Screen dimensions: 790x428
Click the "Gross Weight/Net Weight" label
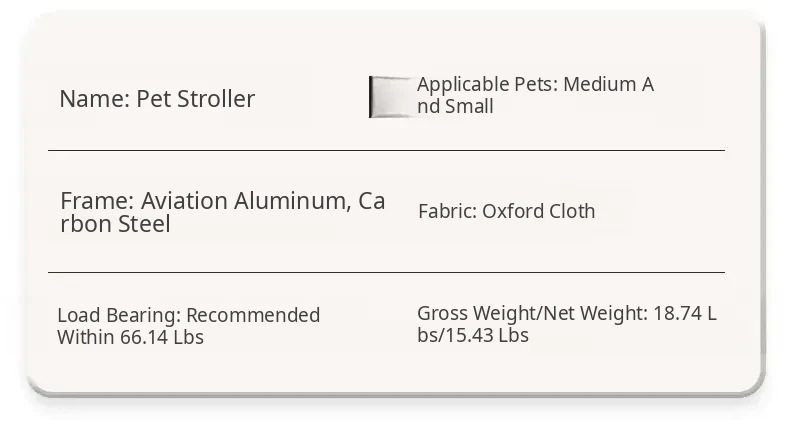coord(532,314)
